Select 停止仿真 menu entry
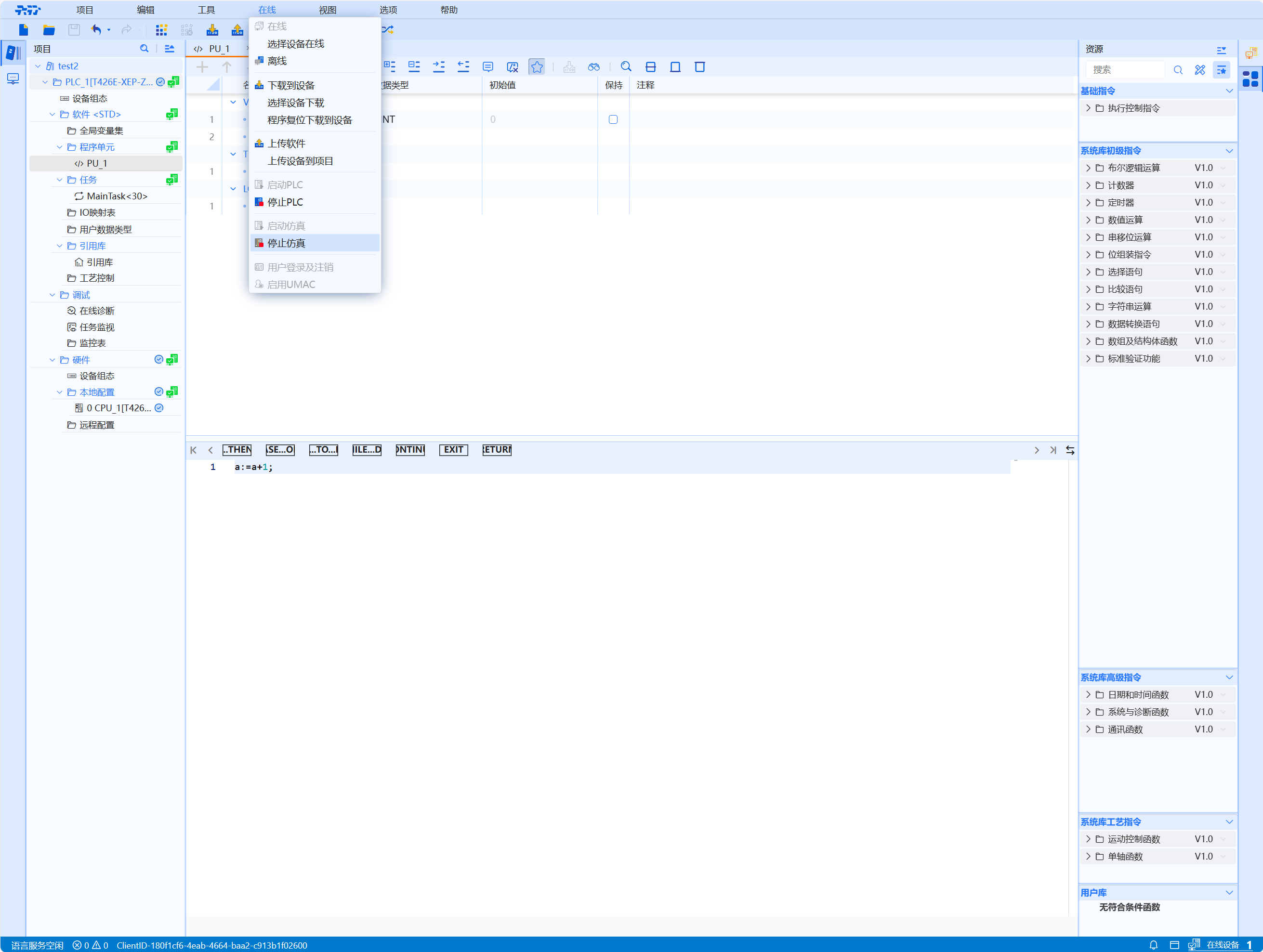 pyautogui.click(x=287, y=243)
